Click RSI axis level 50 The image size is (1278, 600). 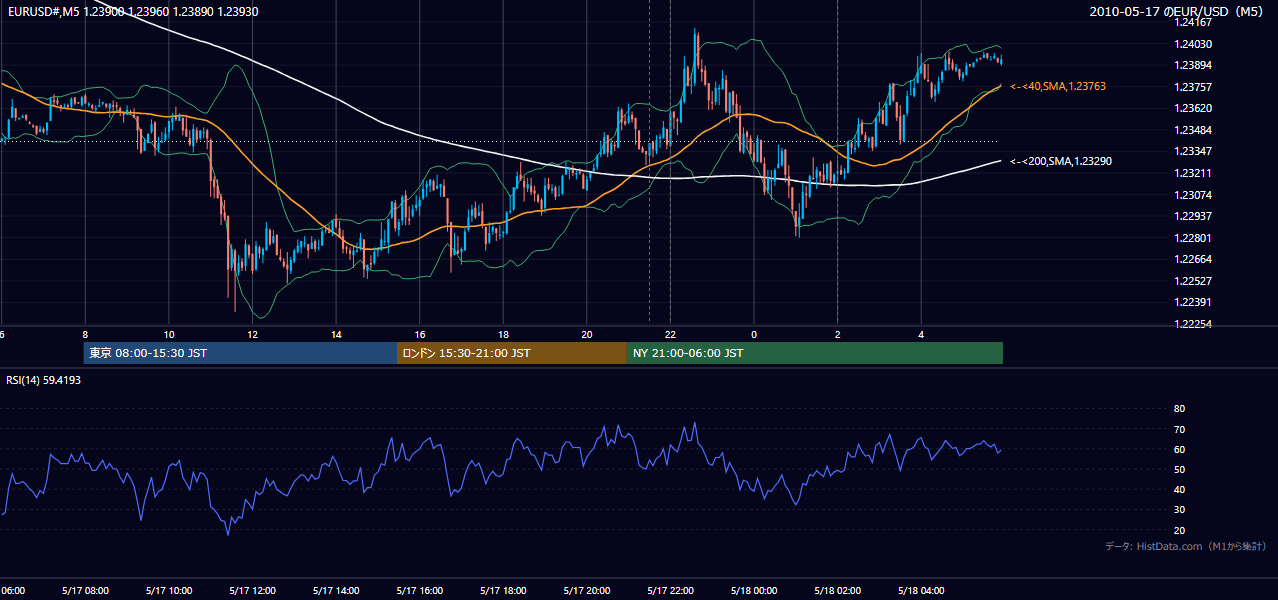1179,469
